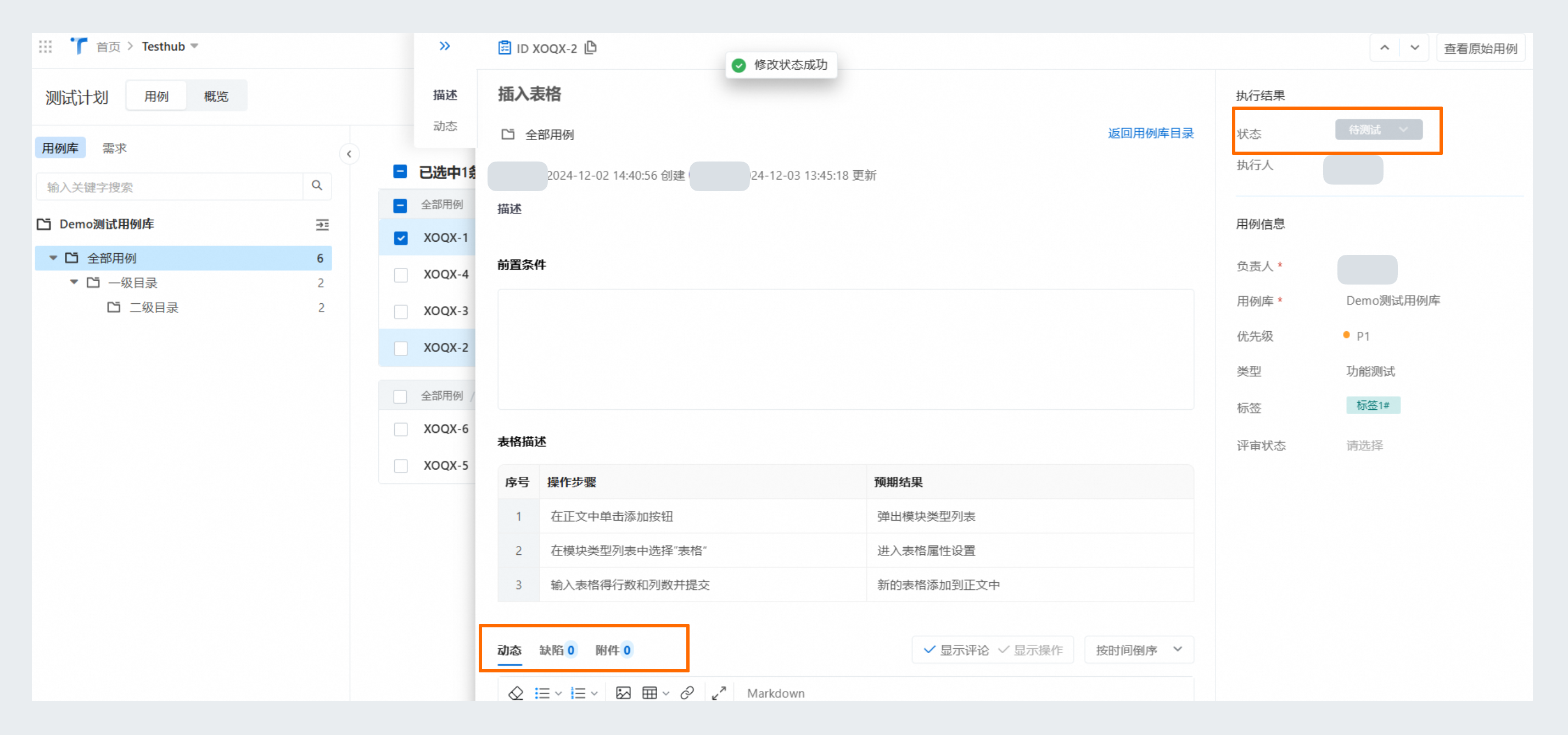
Task: Open the 状态 待测试 dropdown
Action: tap(1379, 130)
